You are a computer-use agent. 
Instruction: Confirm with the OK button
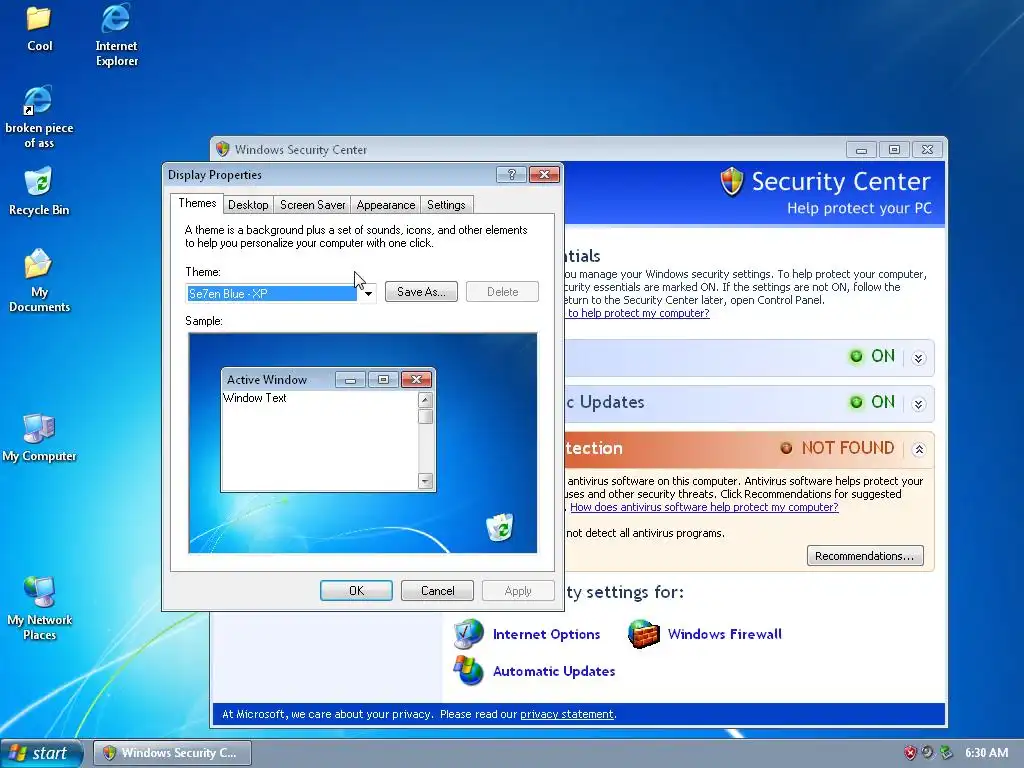(357, 590)
